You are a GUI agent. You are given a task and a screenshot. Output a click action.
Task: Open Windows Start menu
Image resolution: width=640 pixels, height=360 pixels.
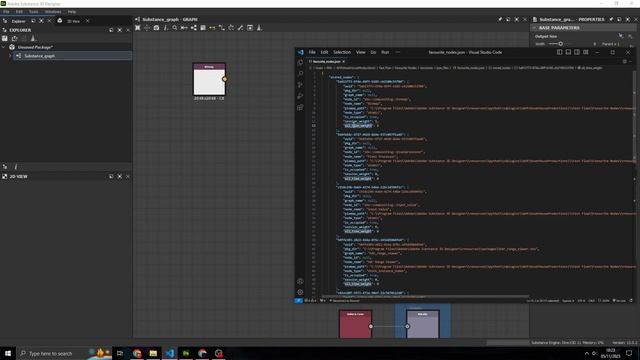coord(8,353)
